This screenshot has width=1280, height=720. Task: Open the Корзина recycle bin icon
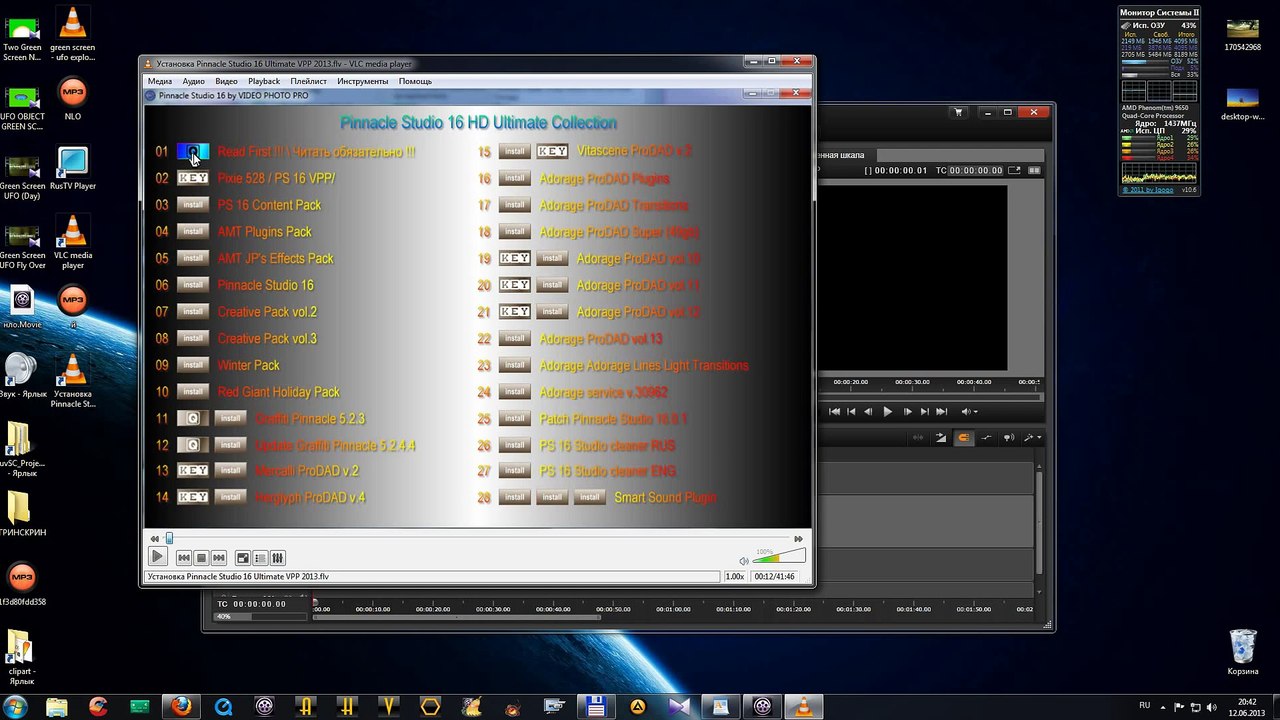1243,653
